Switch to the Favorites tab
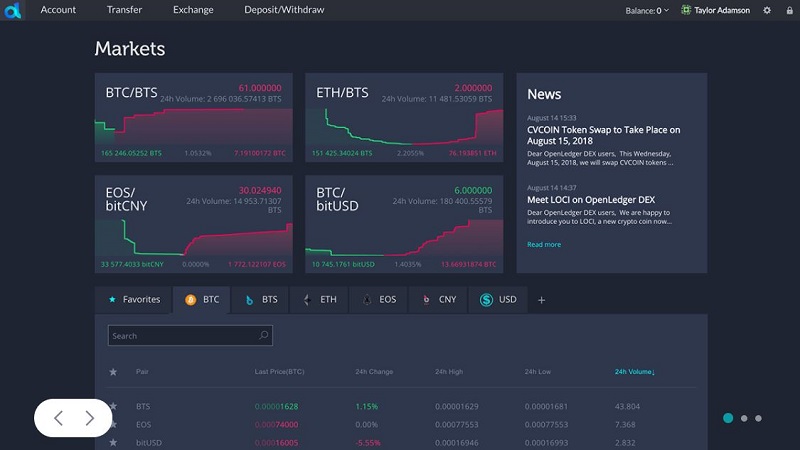 [134, 299]
